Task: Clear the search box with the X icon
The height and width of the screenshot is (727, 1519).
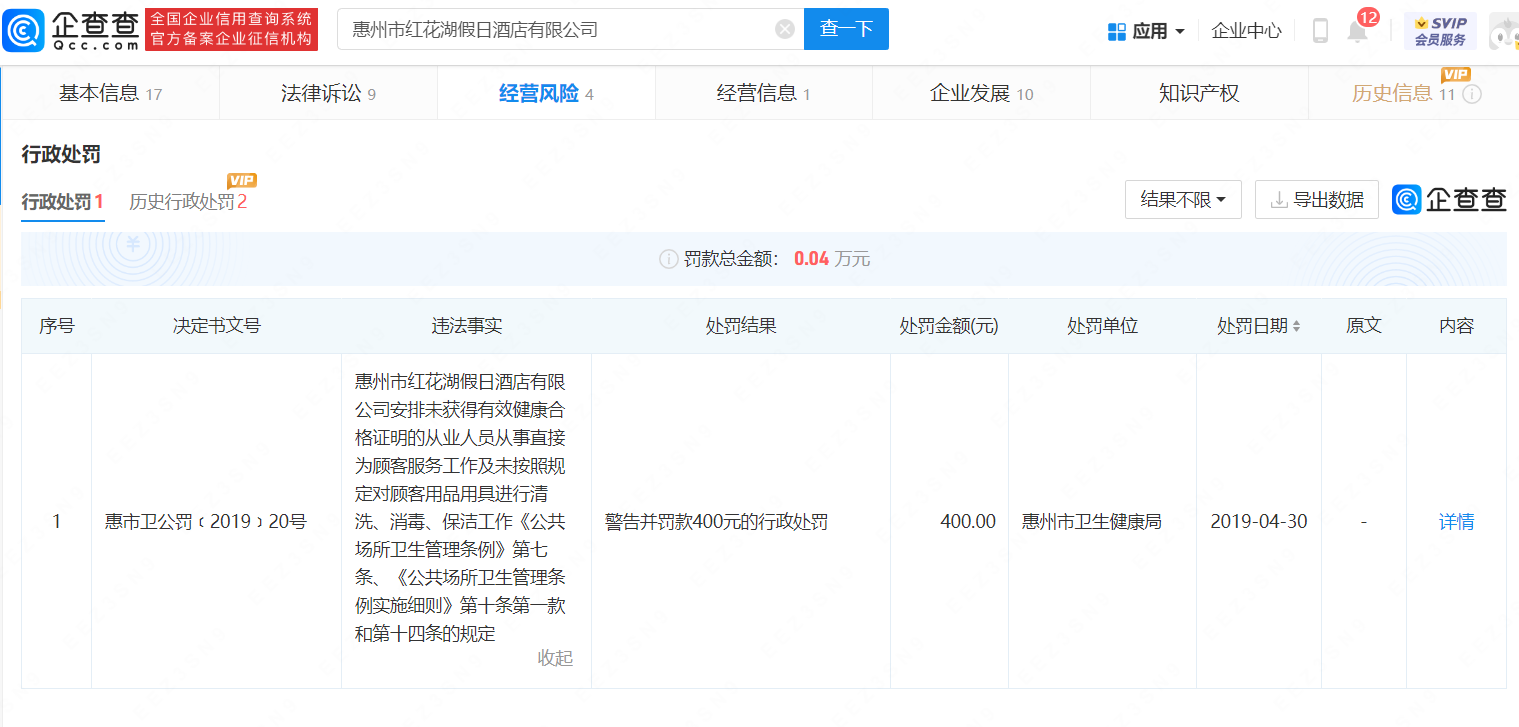Action: pyautogui.click(x=785, y=29)
